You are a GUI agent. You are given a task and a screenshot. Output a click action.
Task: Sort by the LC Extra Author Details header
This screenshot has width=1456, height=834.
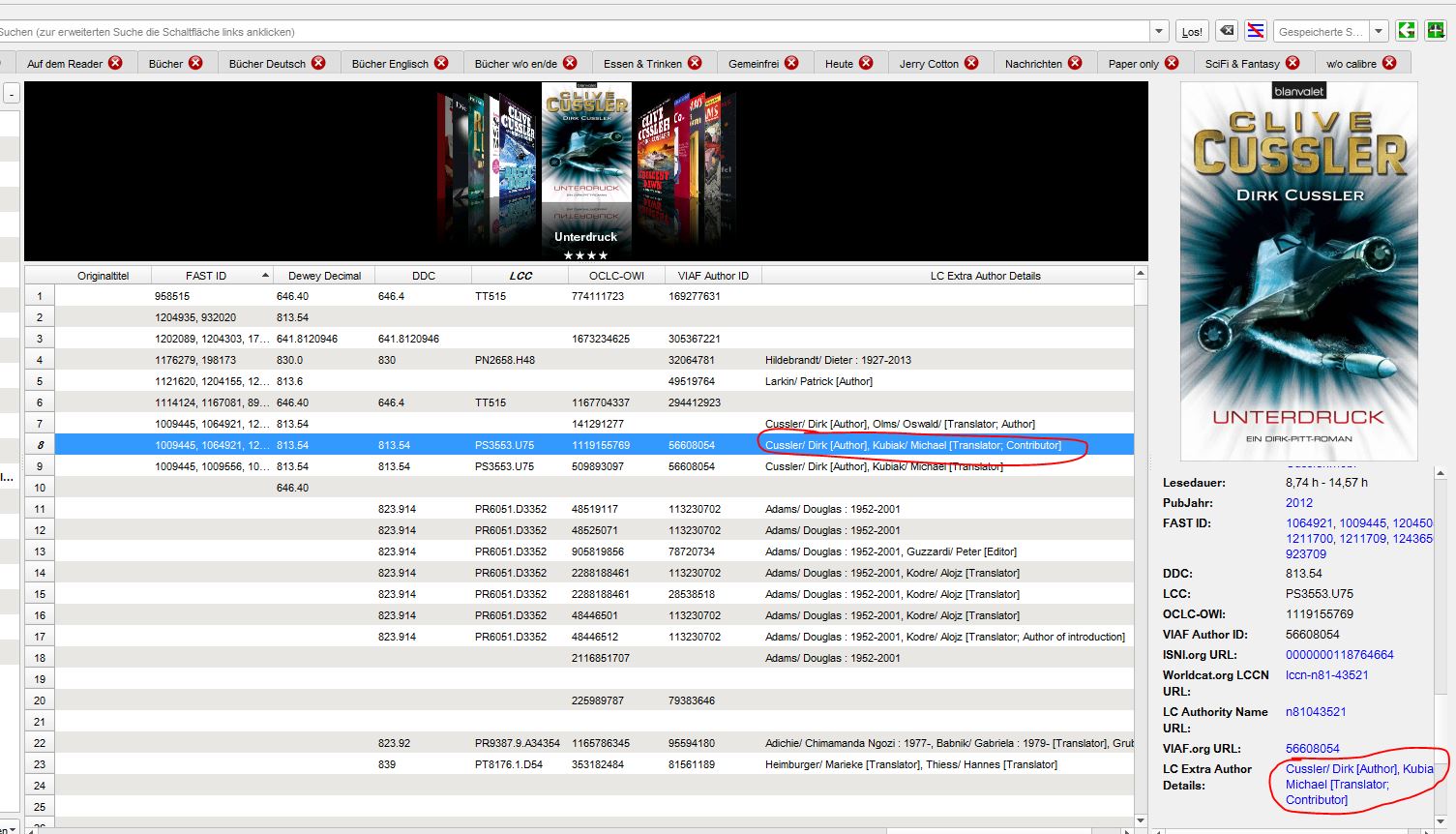click(x=948, y=276)
